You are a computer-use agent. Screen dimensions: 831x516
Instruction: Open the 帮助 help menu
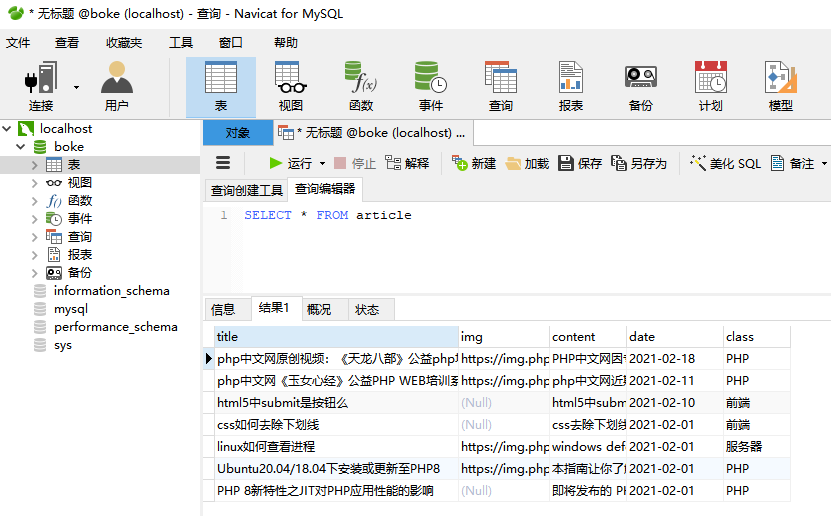click(286, 42)
